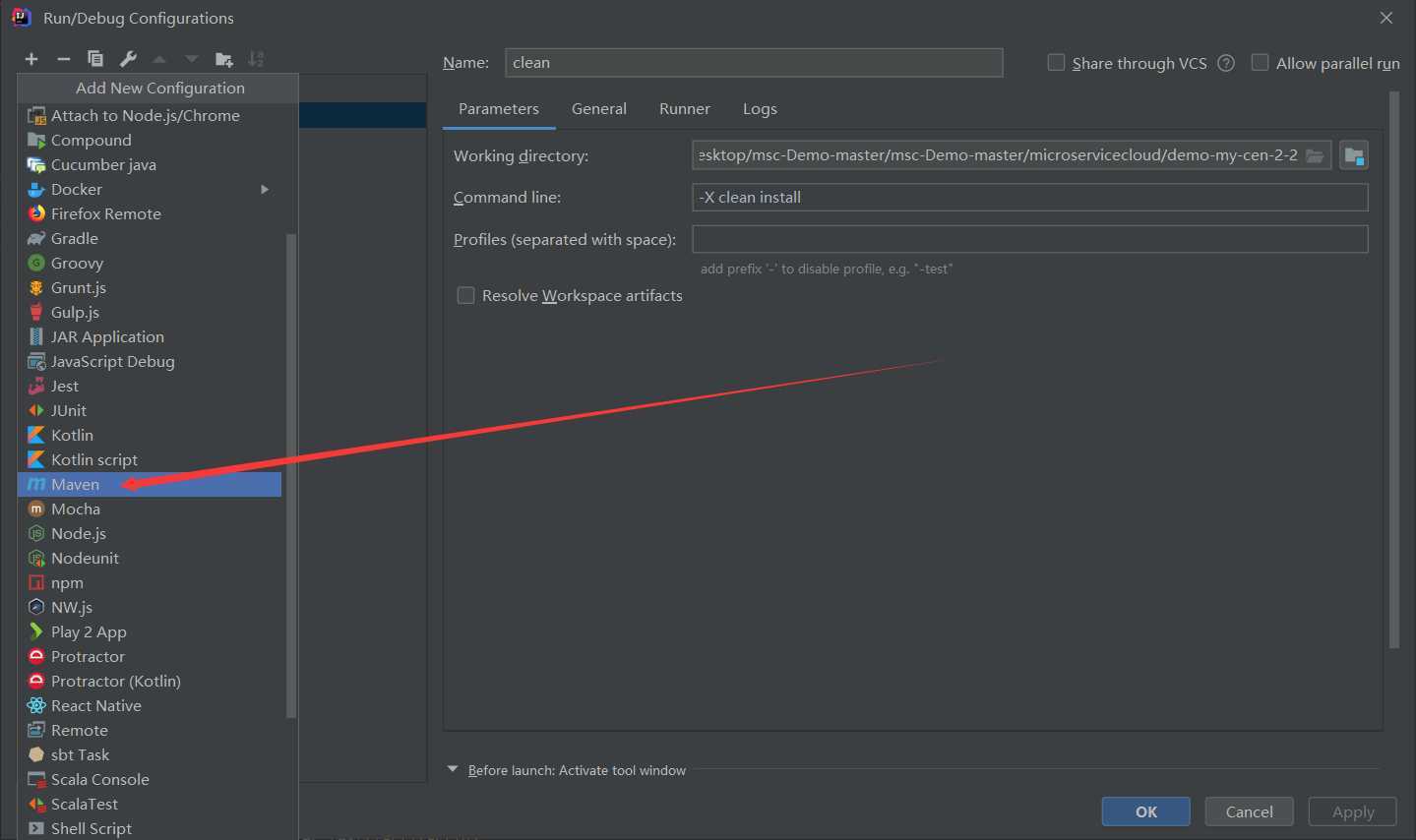Click the configuration type list scrollbar
The image size is (1416, 840).
click(290, 475)
